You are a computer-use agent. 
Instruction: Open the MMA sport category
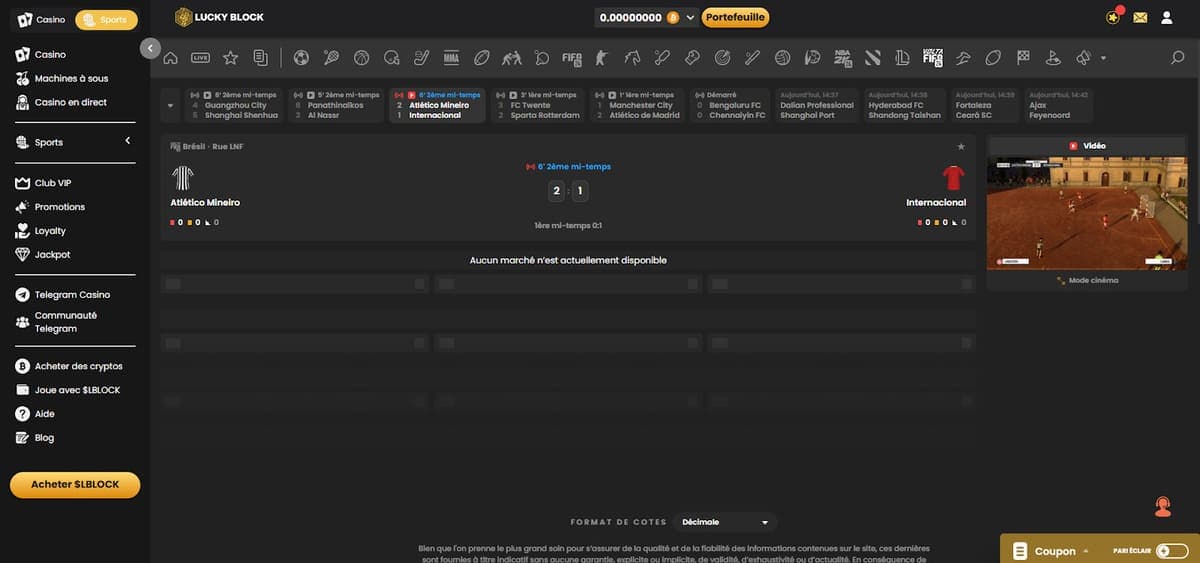[451, 58]
